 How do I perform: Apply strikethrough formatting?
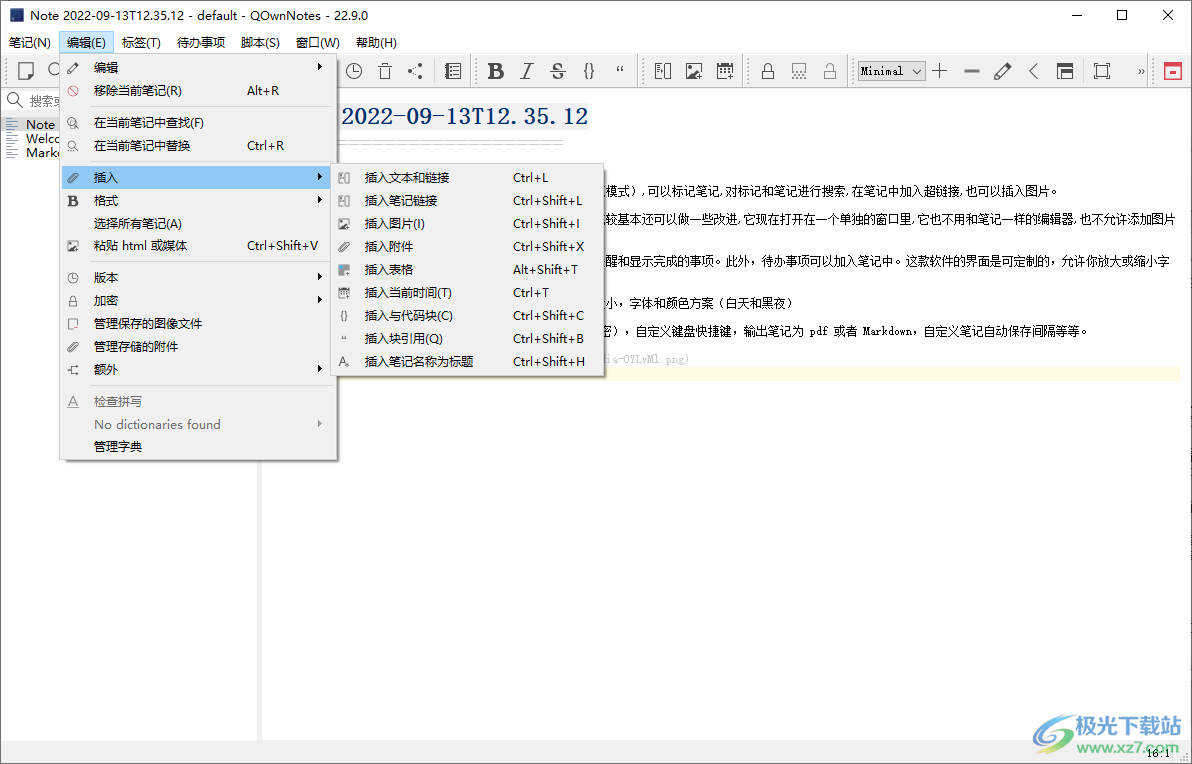coord(557,71)
